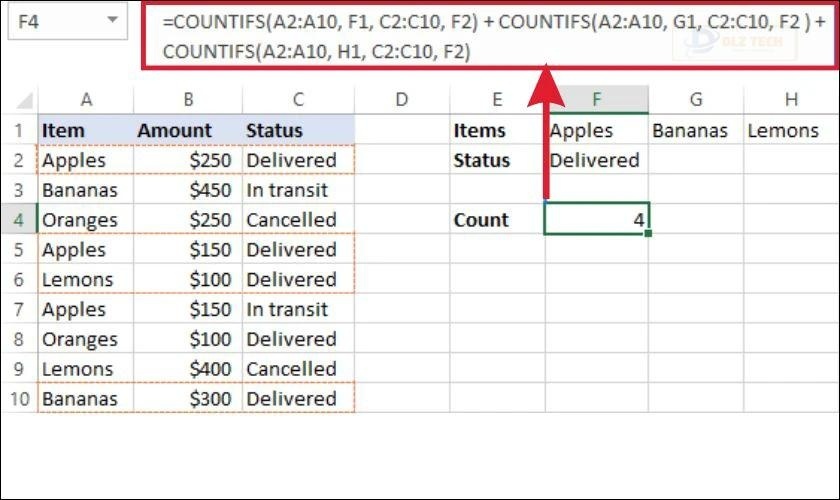
Task: Select the $450 amount cell
Action: (x=188, y=190)
